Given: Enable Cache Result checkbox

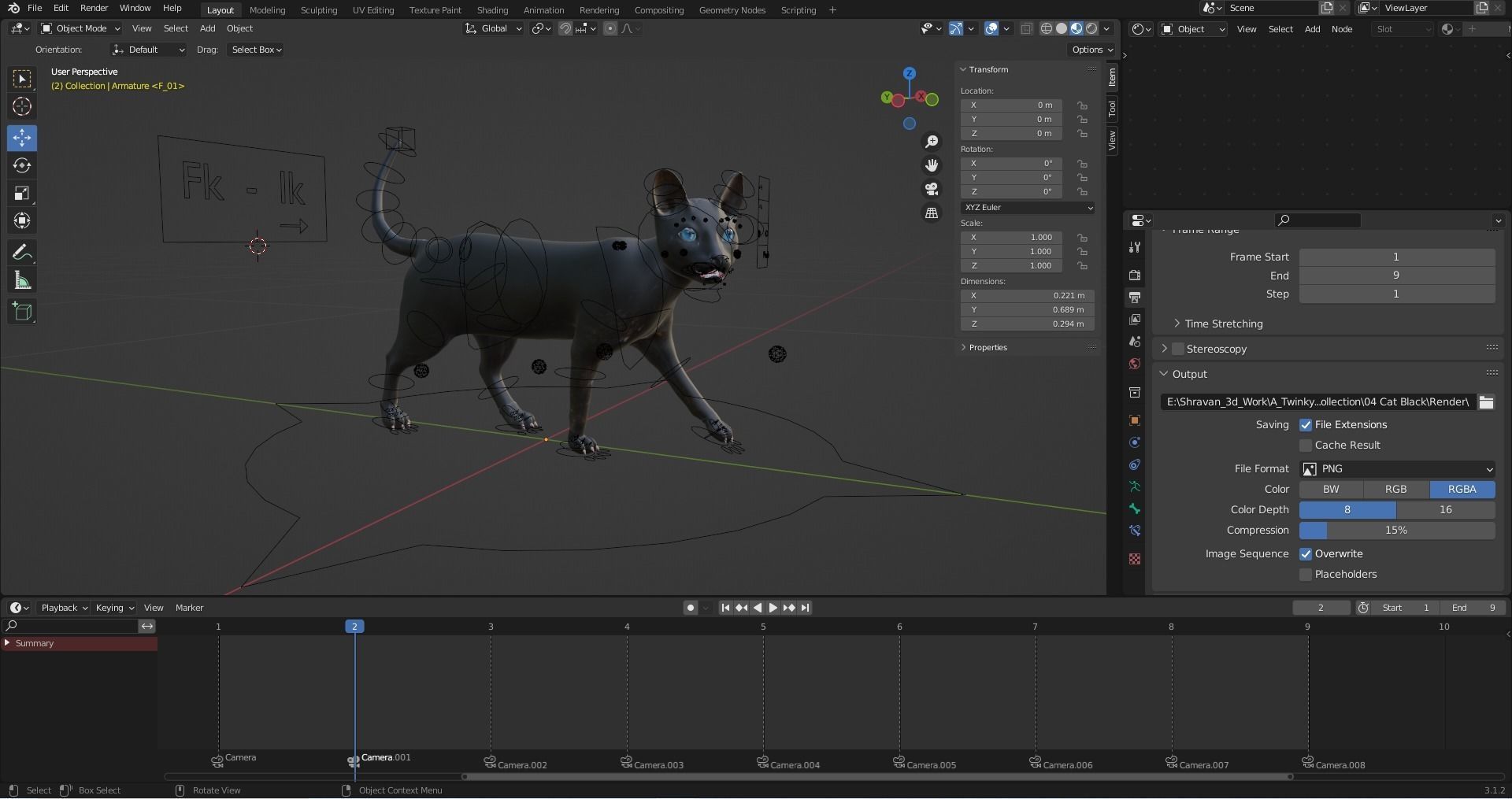Looking at the screenshot, I should click(1306, 446).
